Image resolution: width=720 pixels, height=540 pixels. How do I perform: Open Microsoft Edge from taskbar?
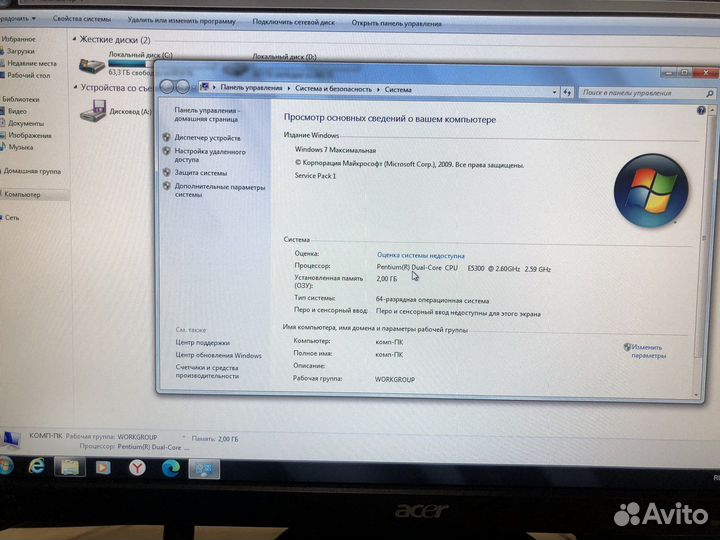tap(171, 468)
